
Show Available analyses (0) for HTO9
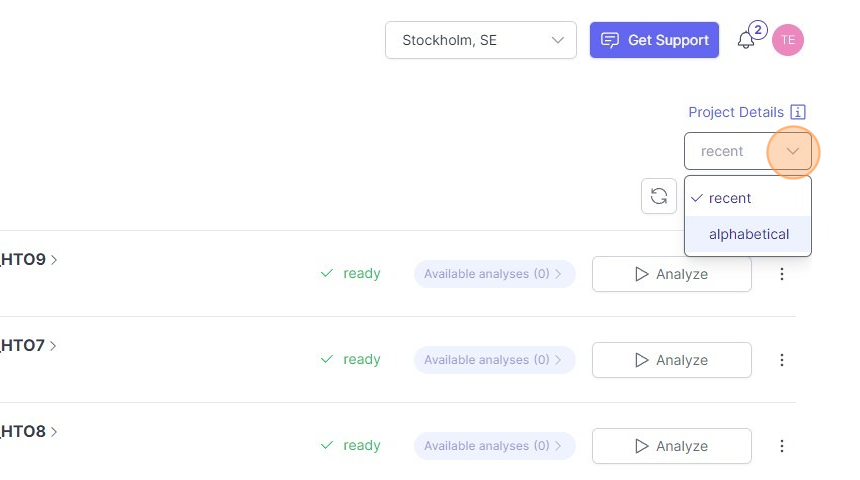coord(494,274)
